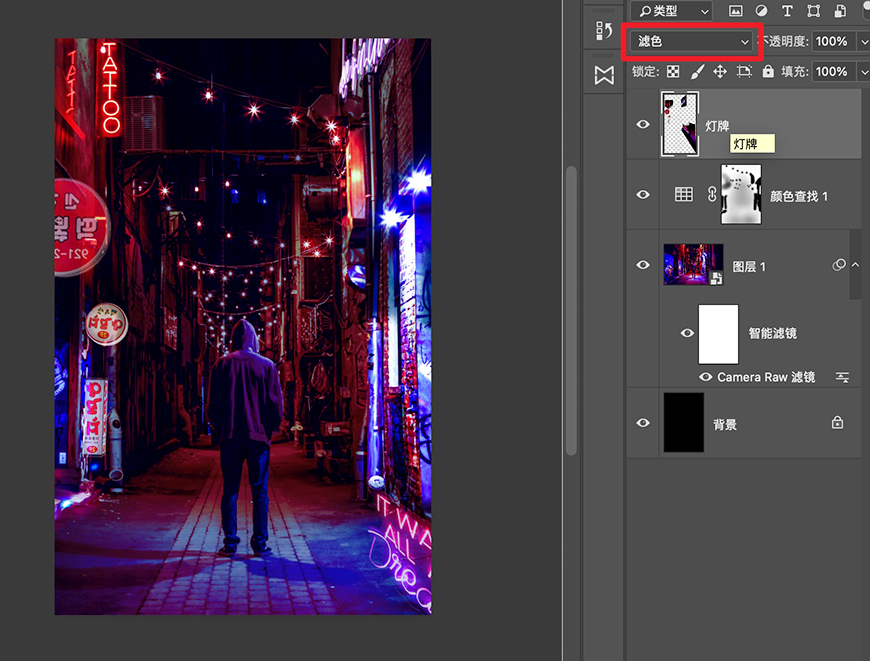Click the lock all padlock icon

click(x=768, y=71)
